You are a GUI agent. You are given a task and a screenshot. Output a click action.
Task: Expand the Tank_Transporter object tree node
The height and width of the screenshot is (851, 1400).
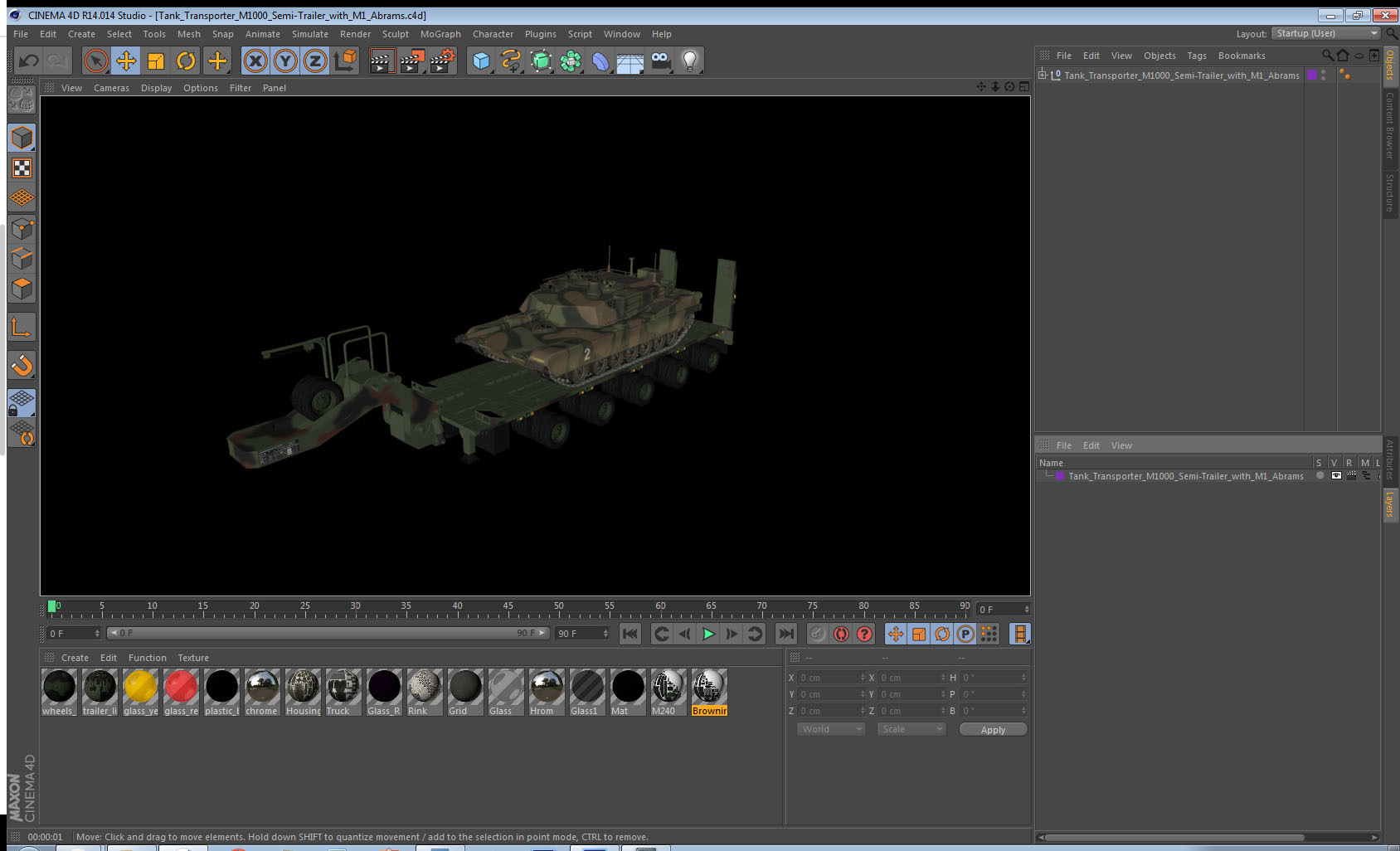coord(1043,75)
